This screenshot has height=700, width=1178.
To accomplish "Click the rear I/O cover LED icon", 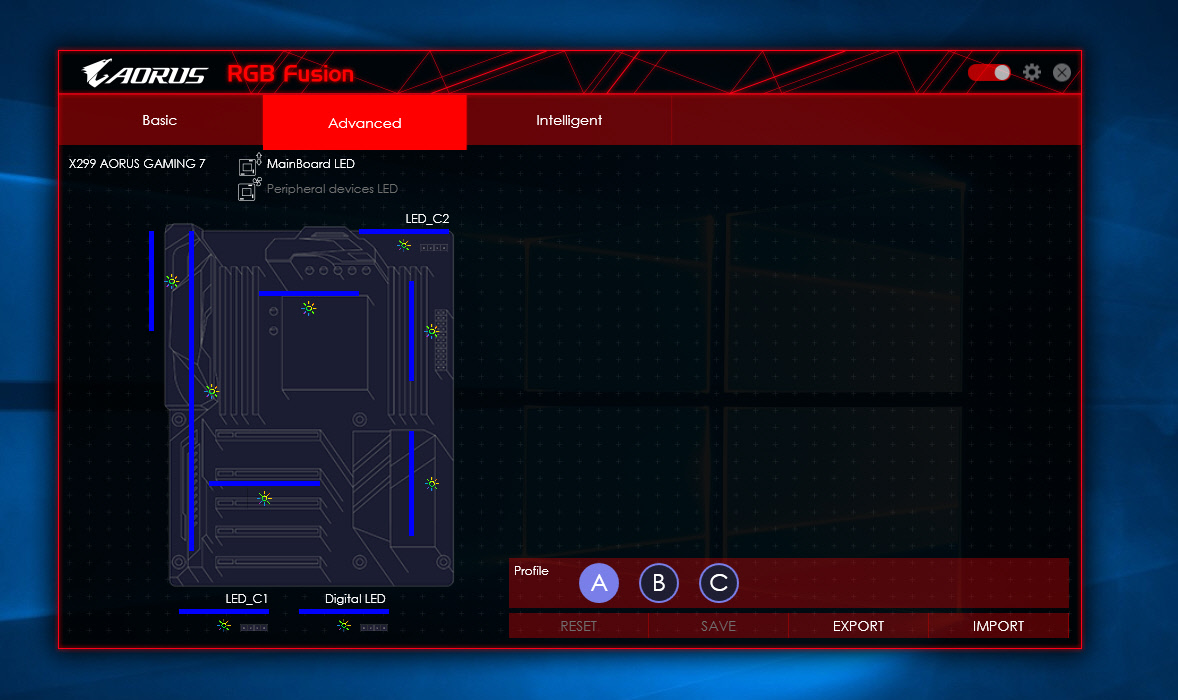I will (x=172, y=281).
